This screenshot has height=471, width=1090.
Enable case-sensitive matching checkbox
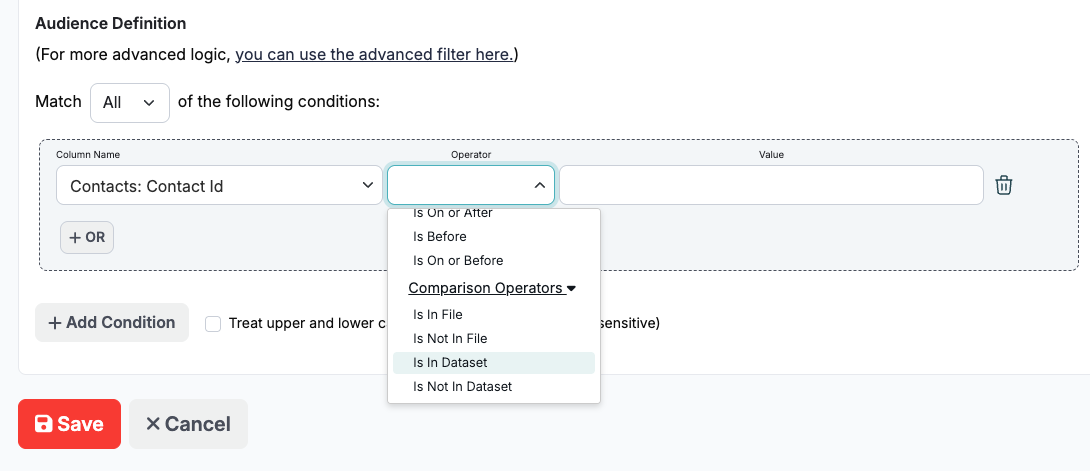click(x=213, y=323)
